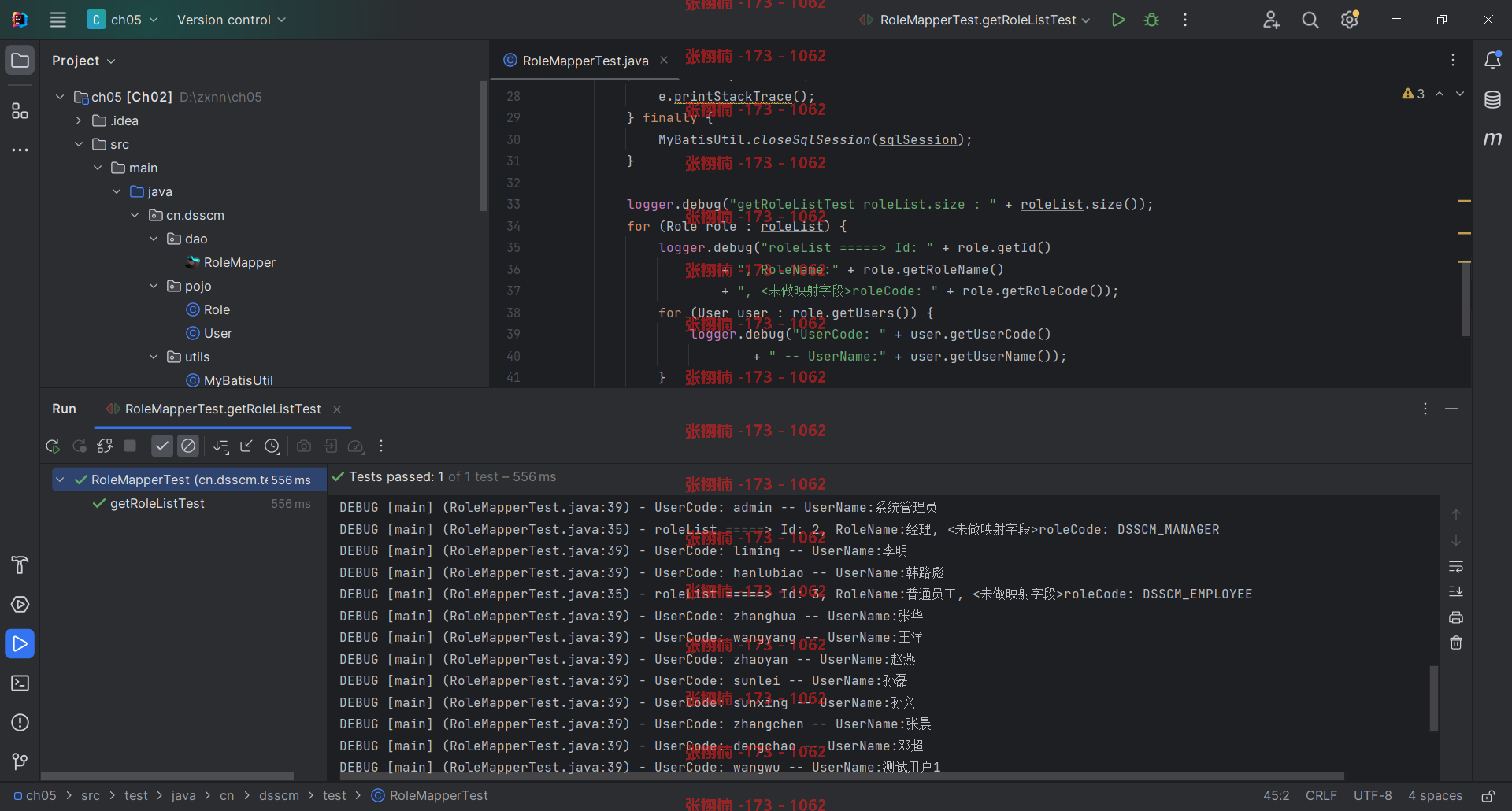Open the Problems tool window

pos(20,722)
